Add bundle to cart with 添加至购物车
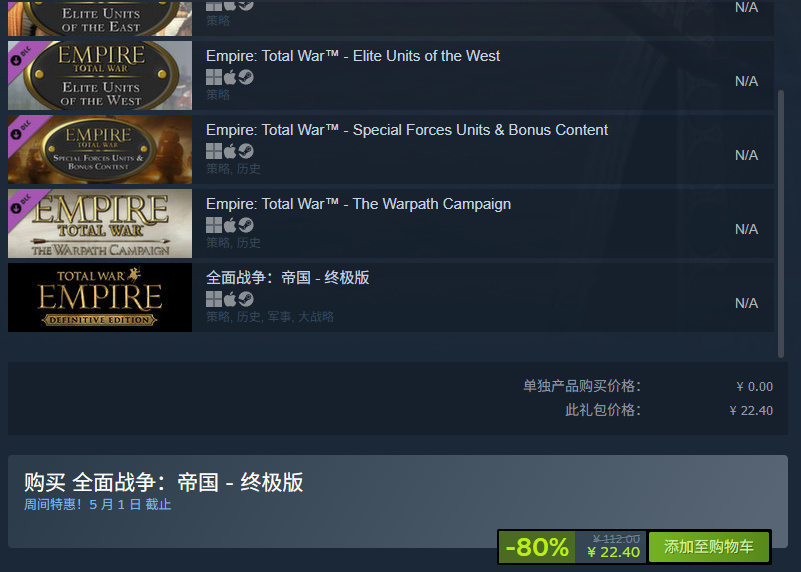This screenshot has height=572, width=801. tap(709, 547)
